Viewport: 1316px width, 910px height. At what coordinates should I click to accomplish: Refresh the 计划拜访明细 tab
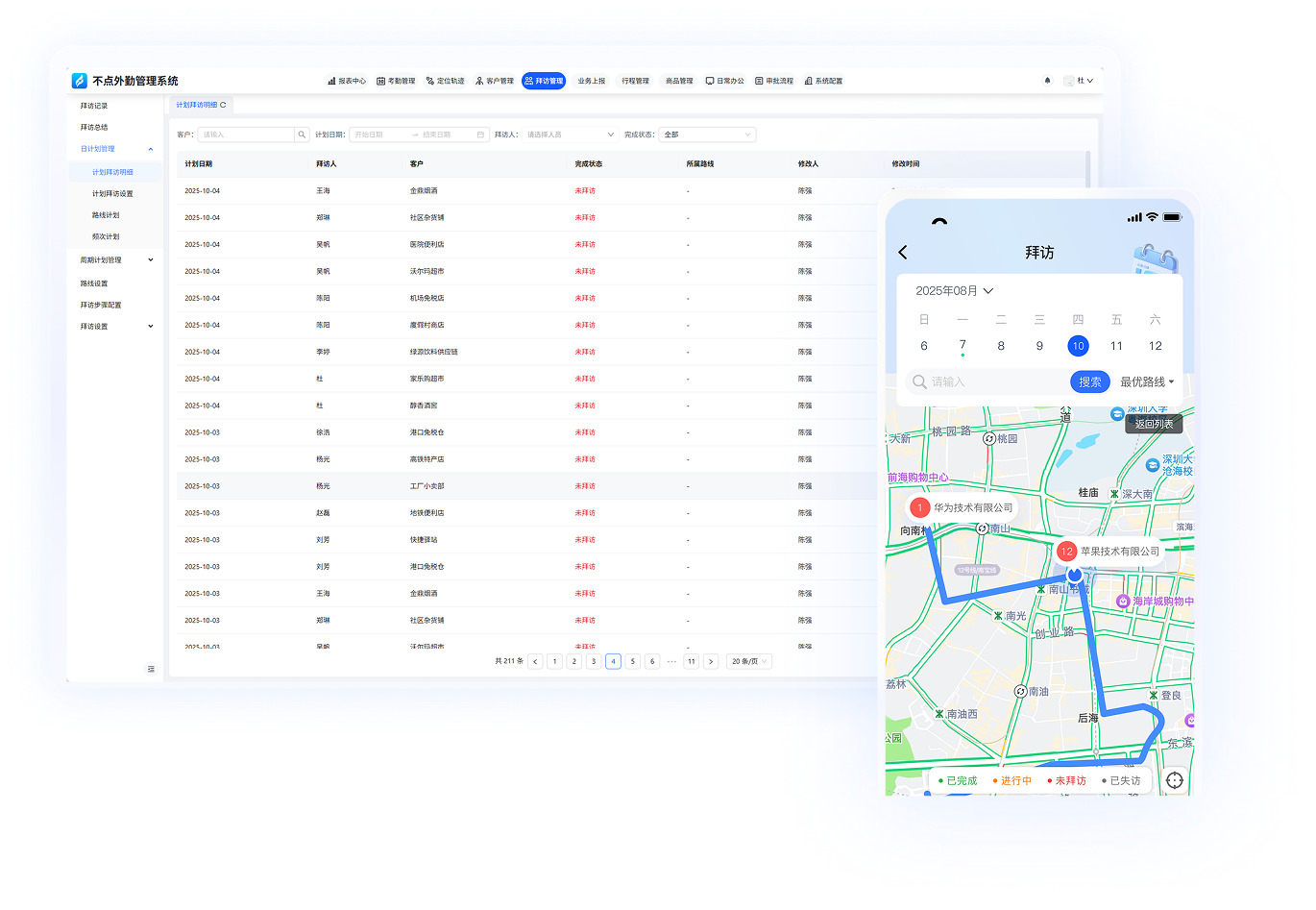224,105
